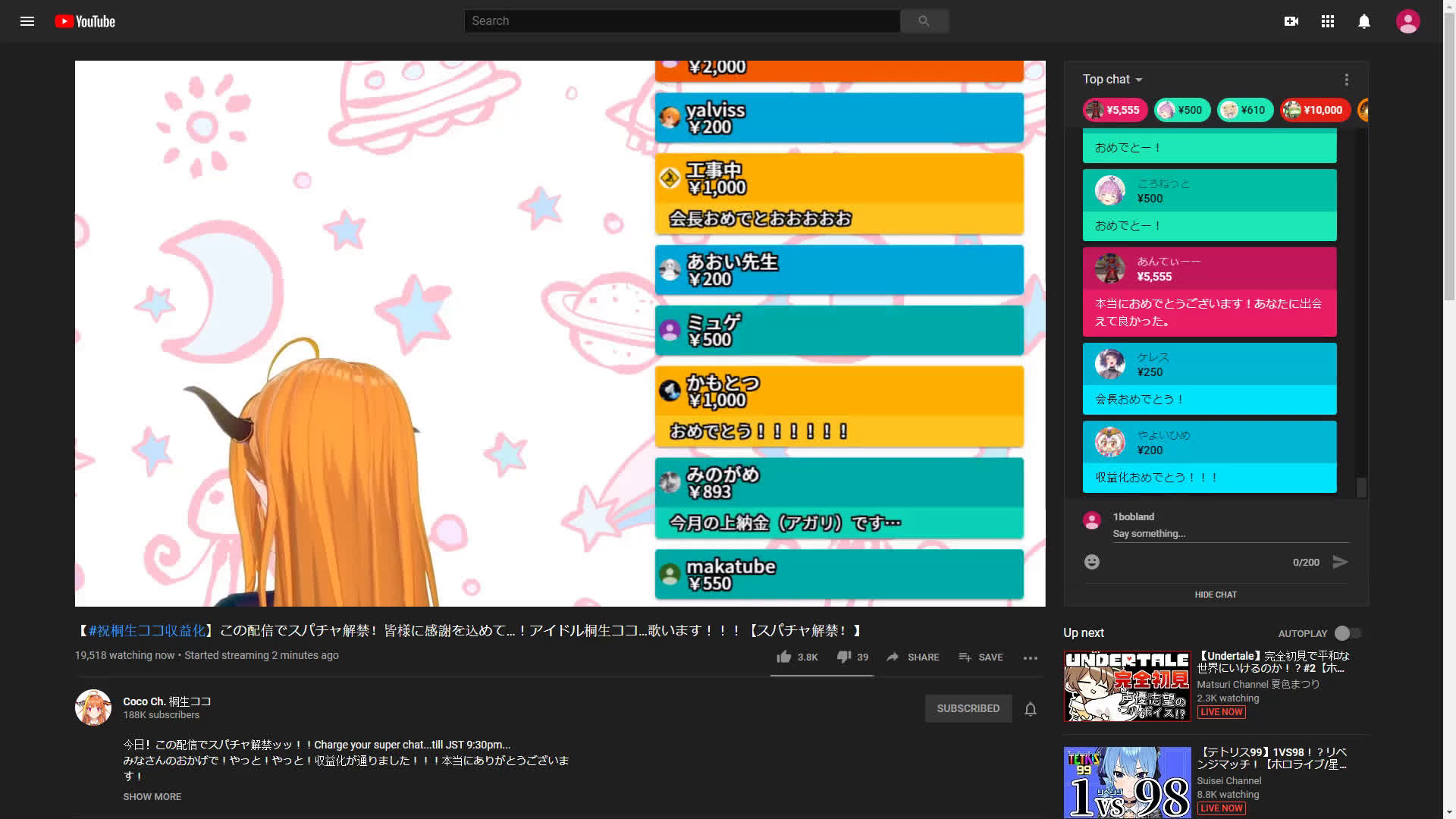Toggle channel notification bell beside Subscribed
The width and height of the screenshot is (1456, 819).
[1031, 709]
